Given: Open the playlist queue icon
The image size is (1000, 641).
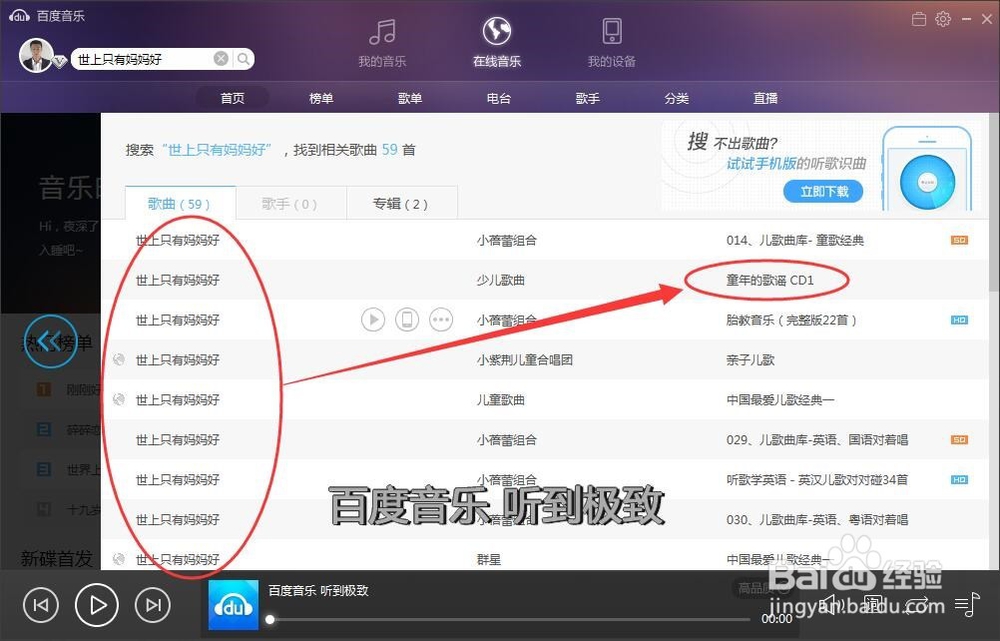Looking at the screenshot, I should click(967, 604).
